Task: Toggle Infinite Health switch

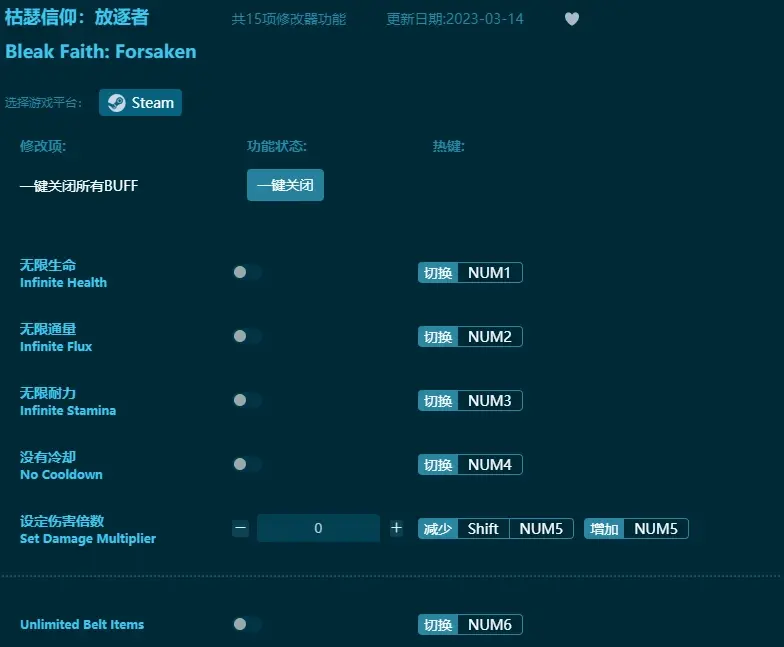Action: coord(248,272)
